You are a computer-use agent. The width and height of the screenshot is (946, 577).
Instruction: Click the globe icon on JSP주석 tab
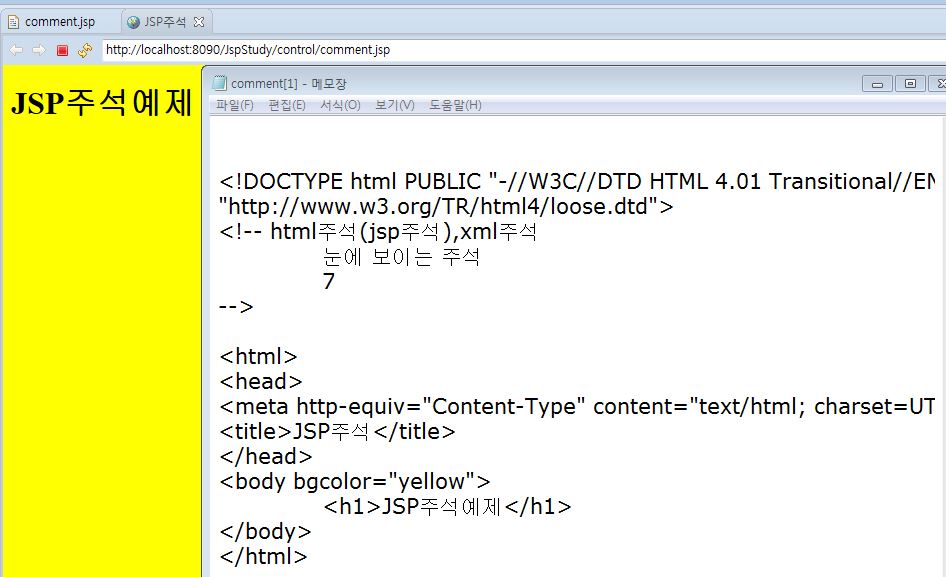[x=133, y=22]
